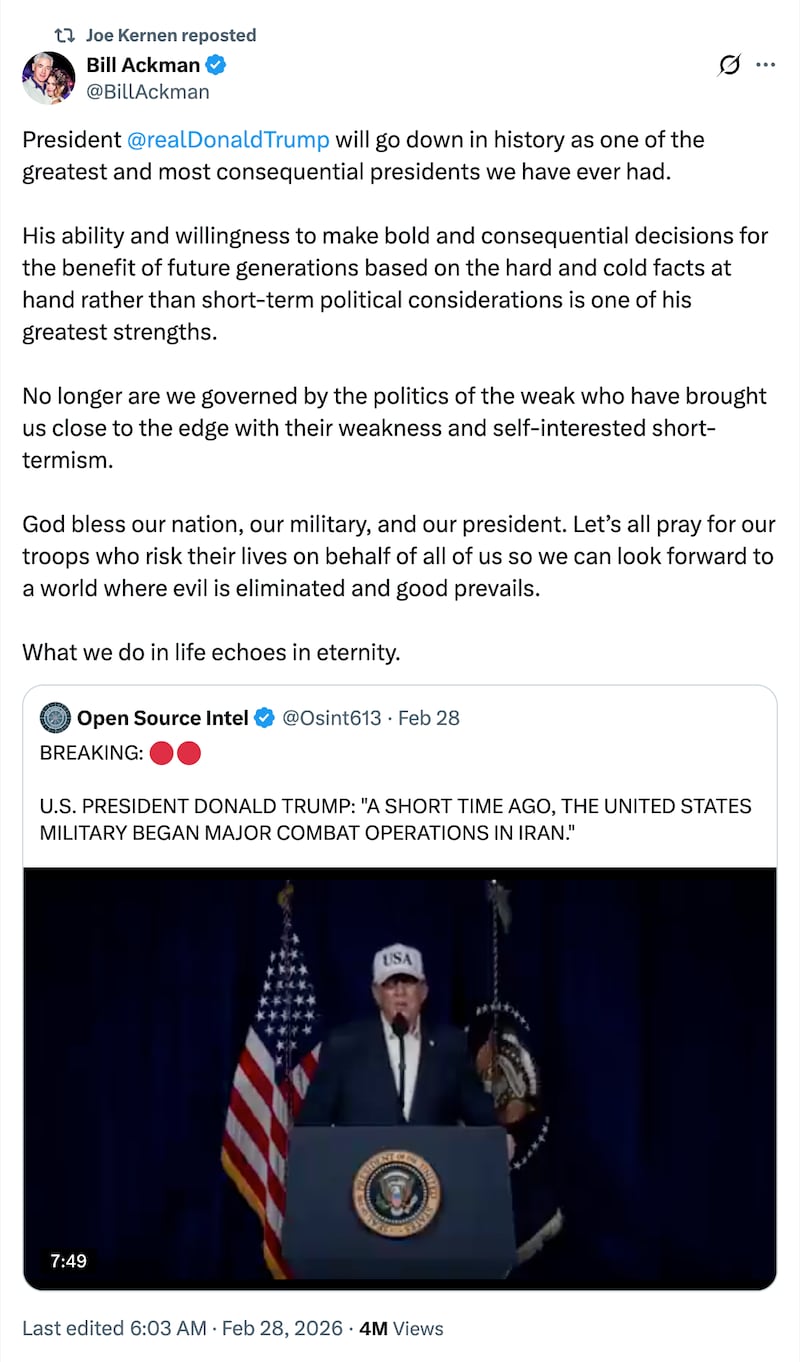Click Open Source Intel's verified badge

[x=264, y=718]
